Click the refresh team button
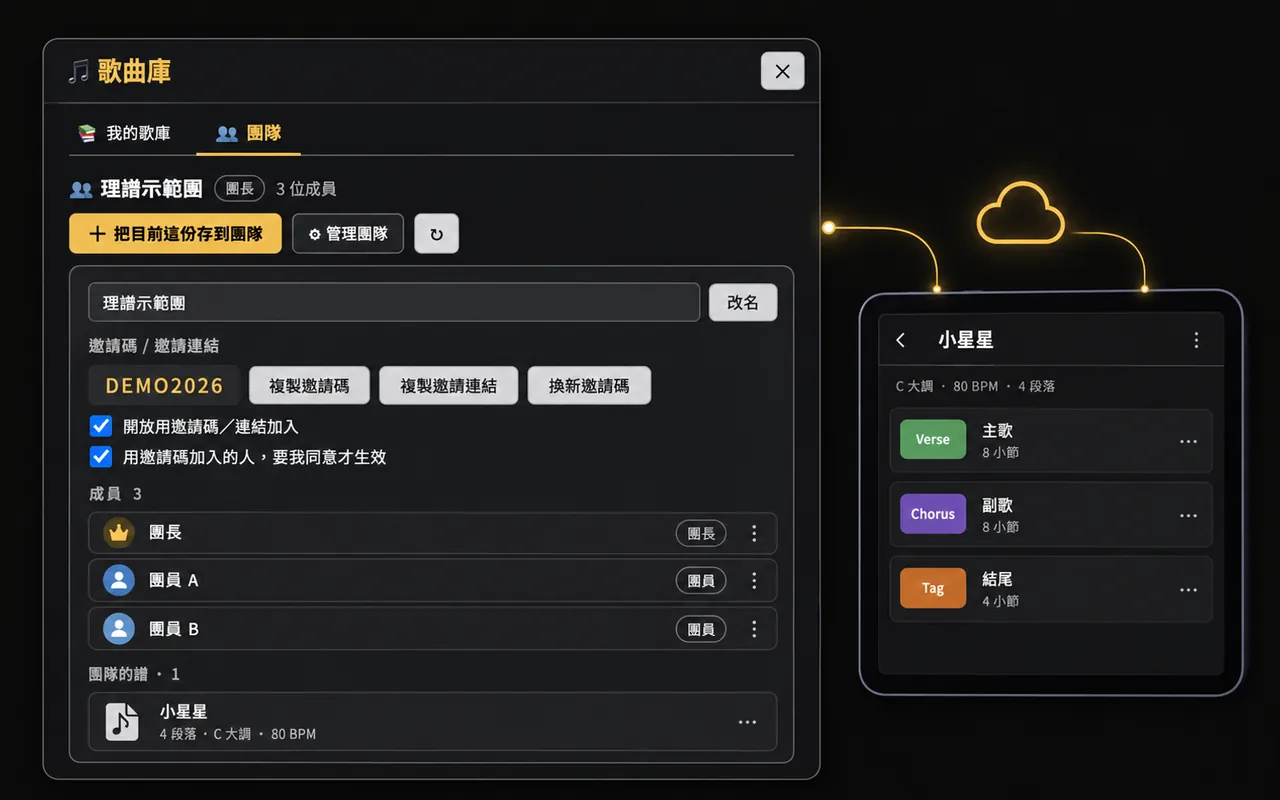The height and width of the screenshot is (800, 1280). 436,234
